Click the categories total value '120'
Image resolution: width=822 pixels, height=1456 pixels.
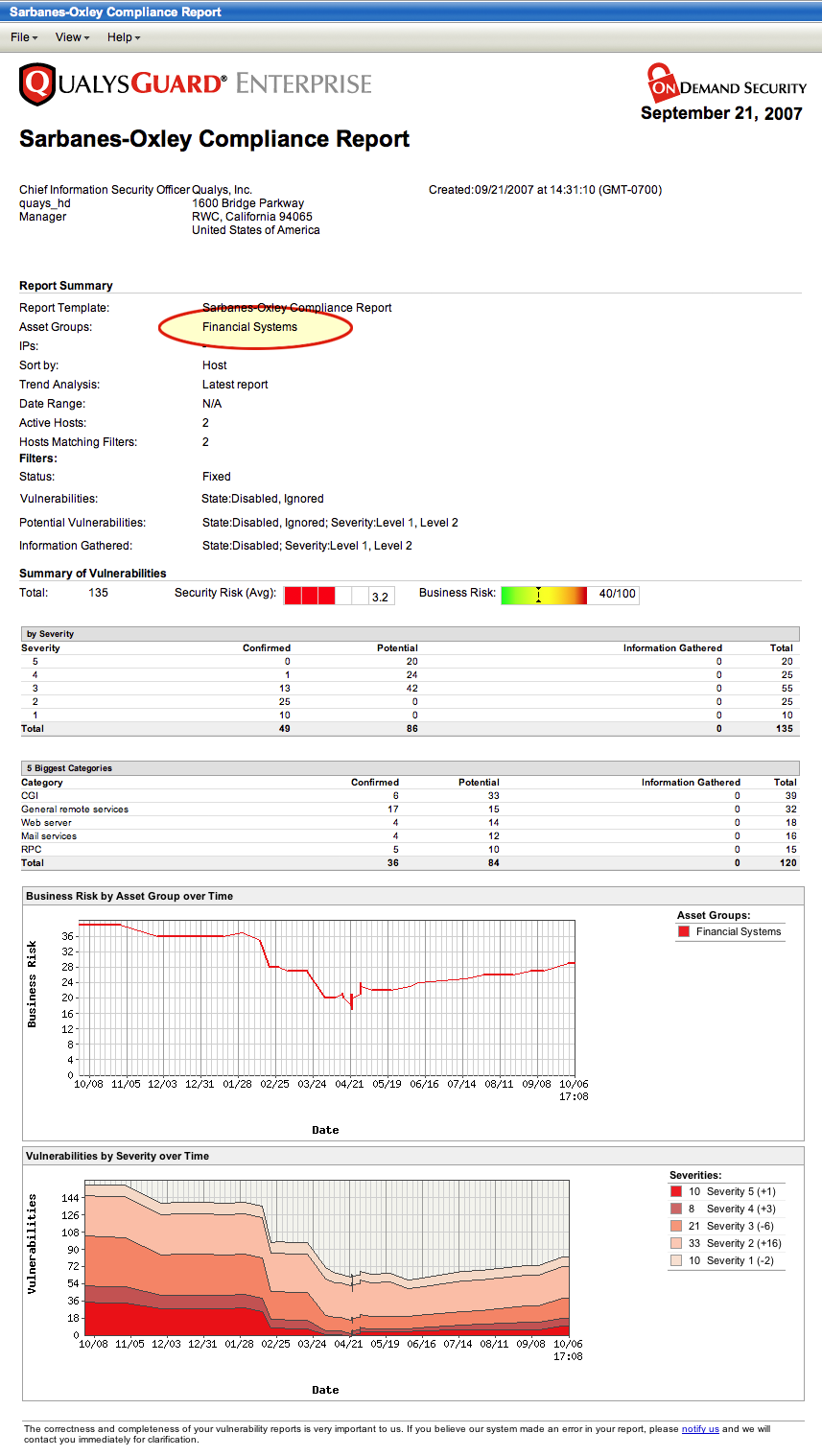[787, 863]
